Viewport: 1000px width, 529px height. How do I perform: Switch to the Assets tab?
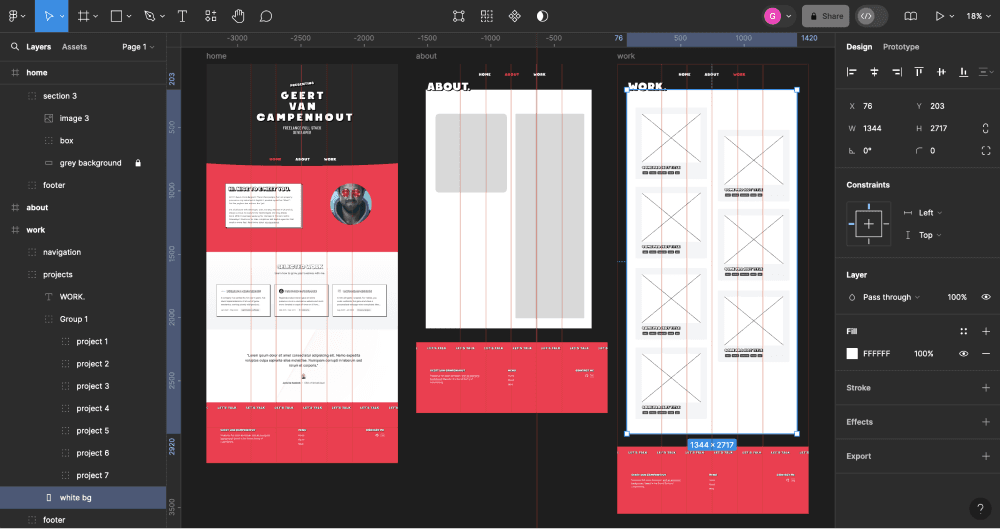click(x=74, y=47)
